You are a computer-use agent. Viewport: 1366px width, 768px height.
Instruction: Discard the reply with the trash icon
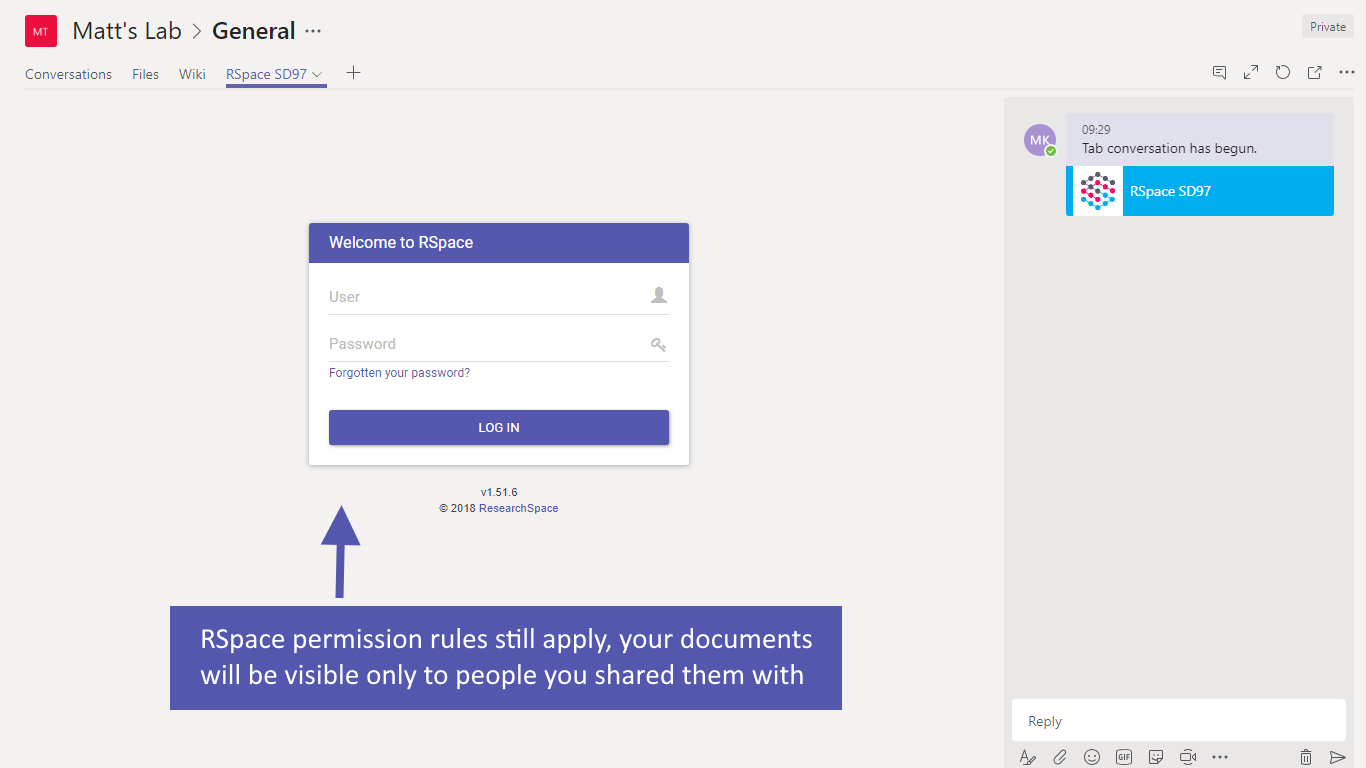pos(1306,757)
